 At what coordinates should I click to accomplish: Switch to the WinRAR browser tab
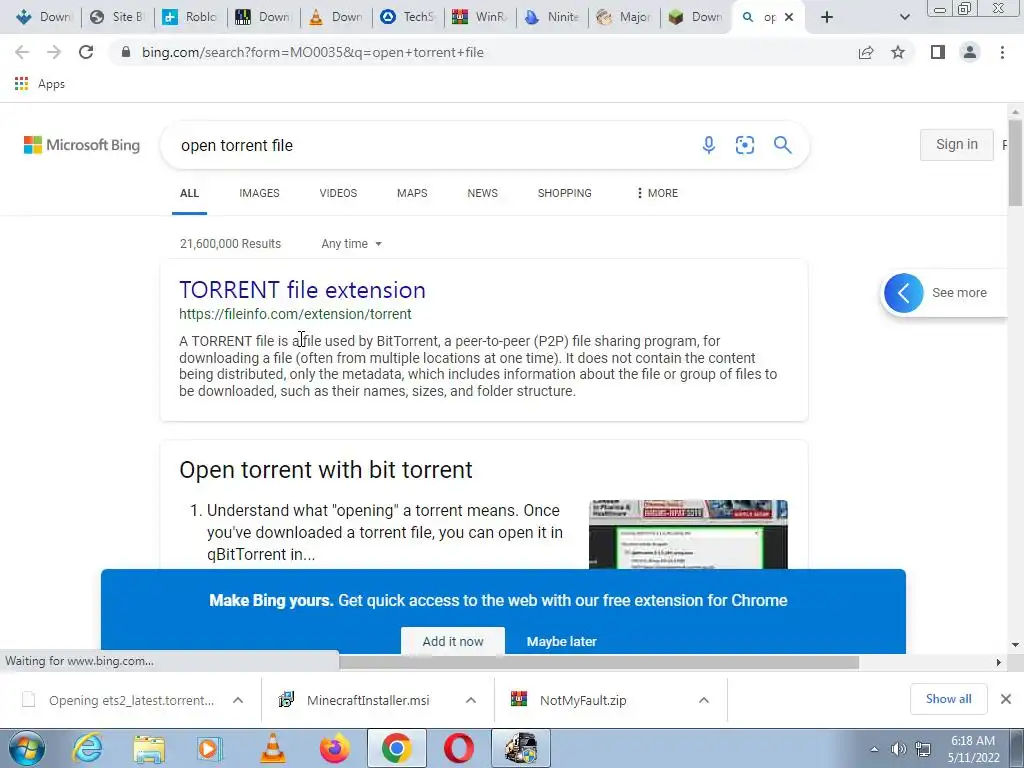pos(479,17)
